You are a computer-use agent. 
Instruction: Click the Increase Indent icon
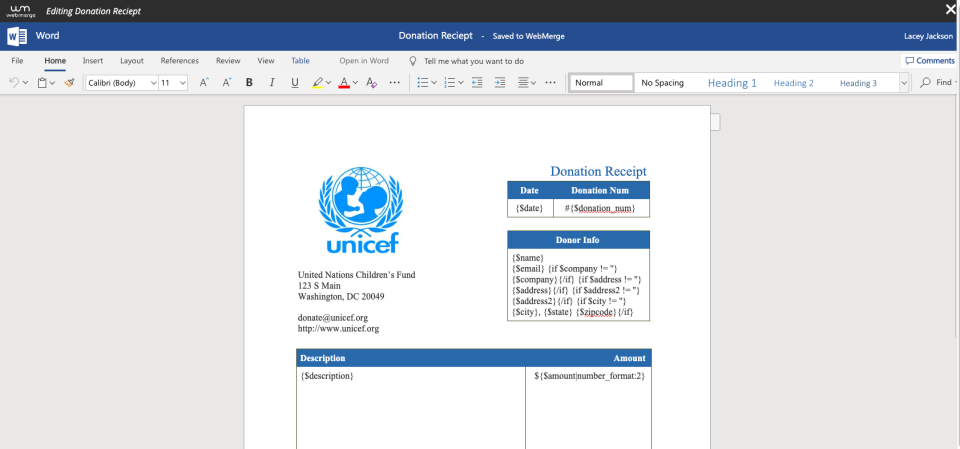500,82
